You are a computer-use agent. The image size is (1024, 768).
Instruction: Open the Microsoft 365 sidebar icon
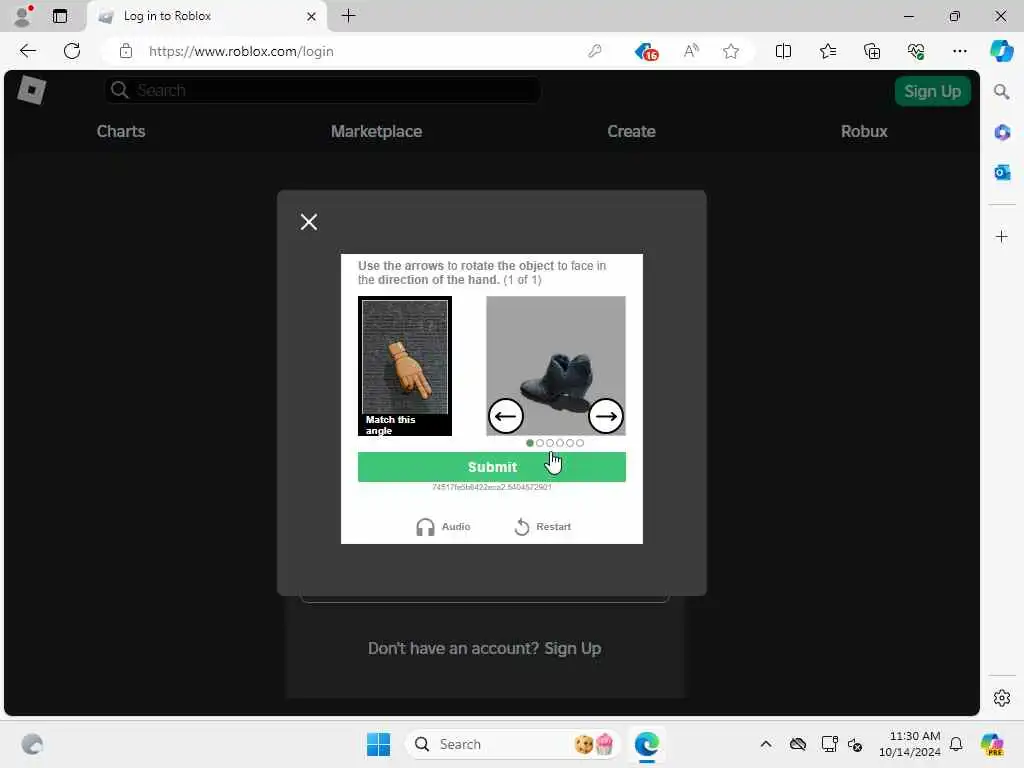(1002, 132)
